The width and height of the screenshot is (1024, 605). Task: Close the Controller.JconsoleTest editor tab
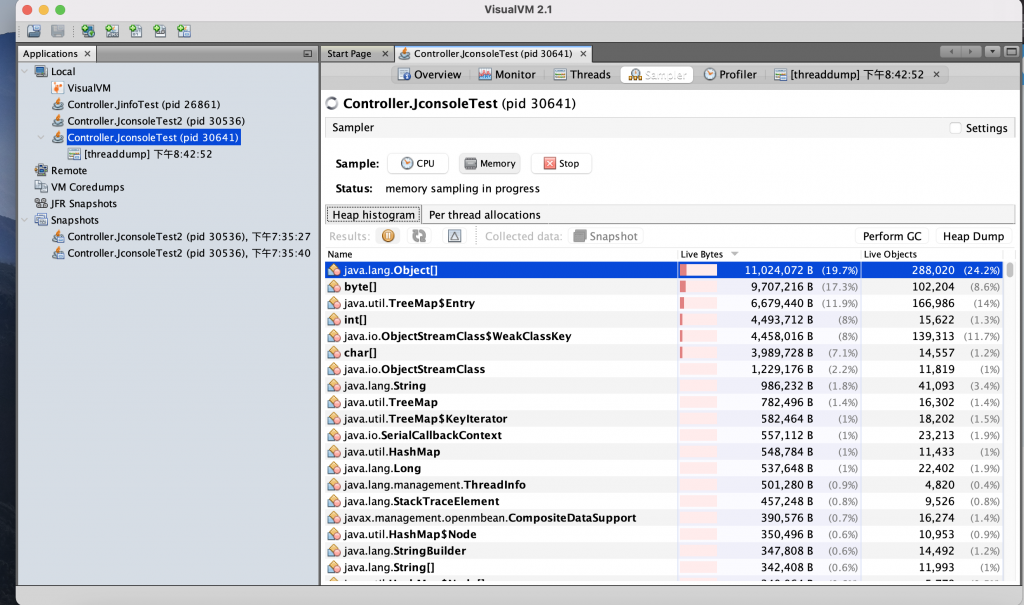click(x=583, y=54)
